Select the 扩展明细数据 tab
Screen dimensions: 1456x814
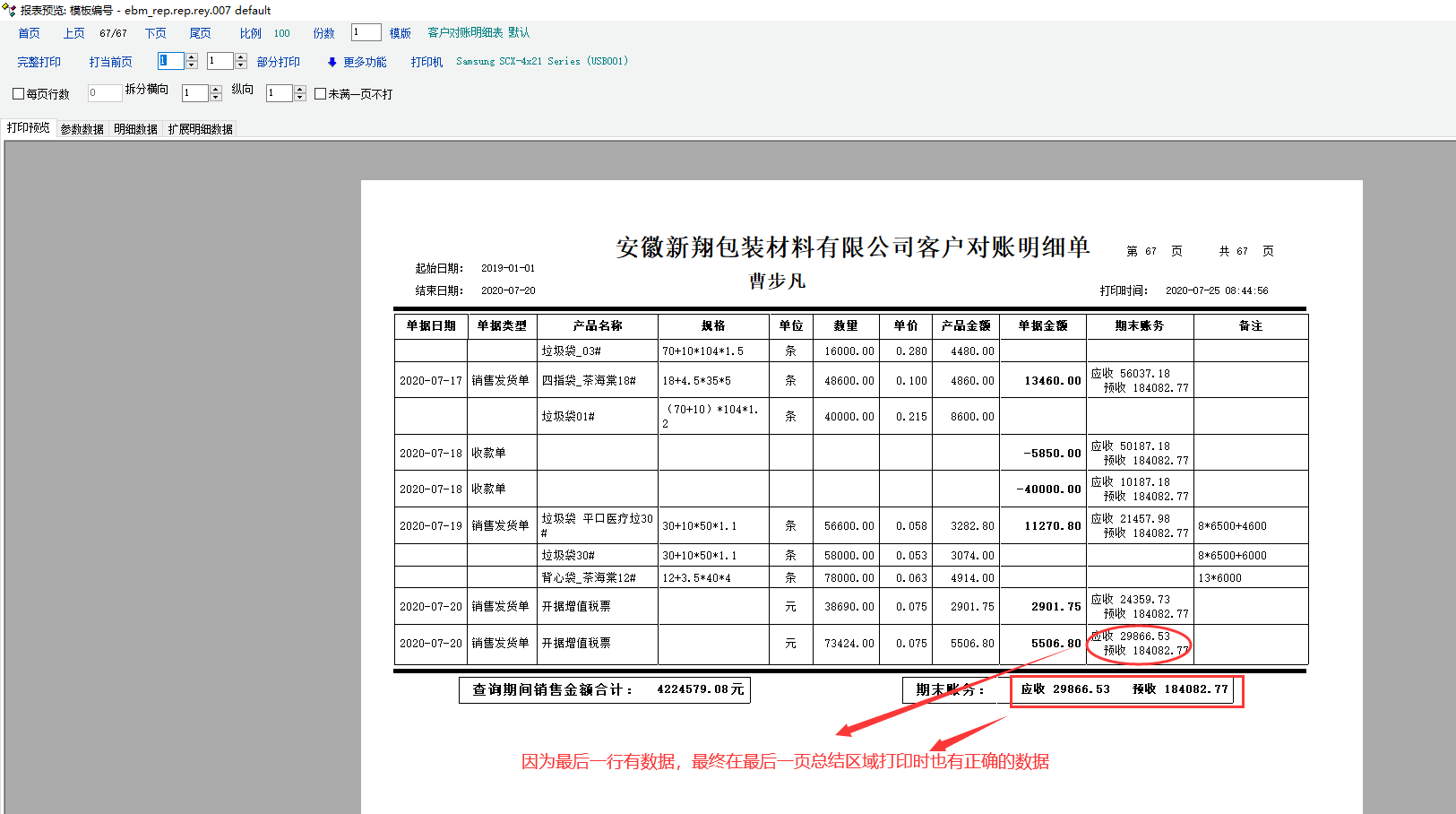click(x=200, y=129)
